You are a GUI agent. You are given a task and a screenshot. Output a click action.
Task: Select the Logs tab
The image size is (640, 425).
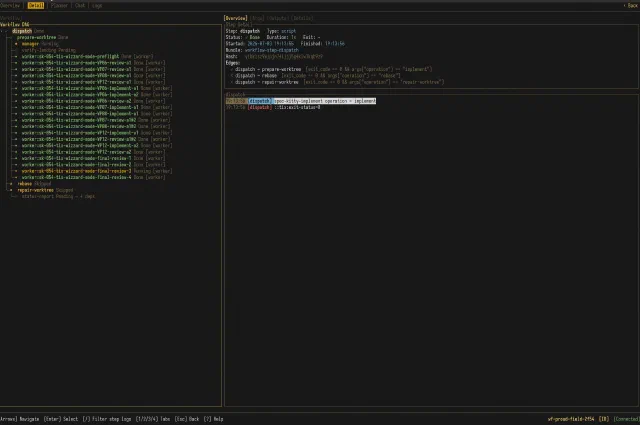[x=97, y=6]
